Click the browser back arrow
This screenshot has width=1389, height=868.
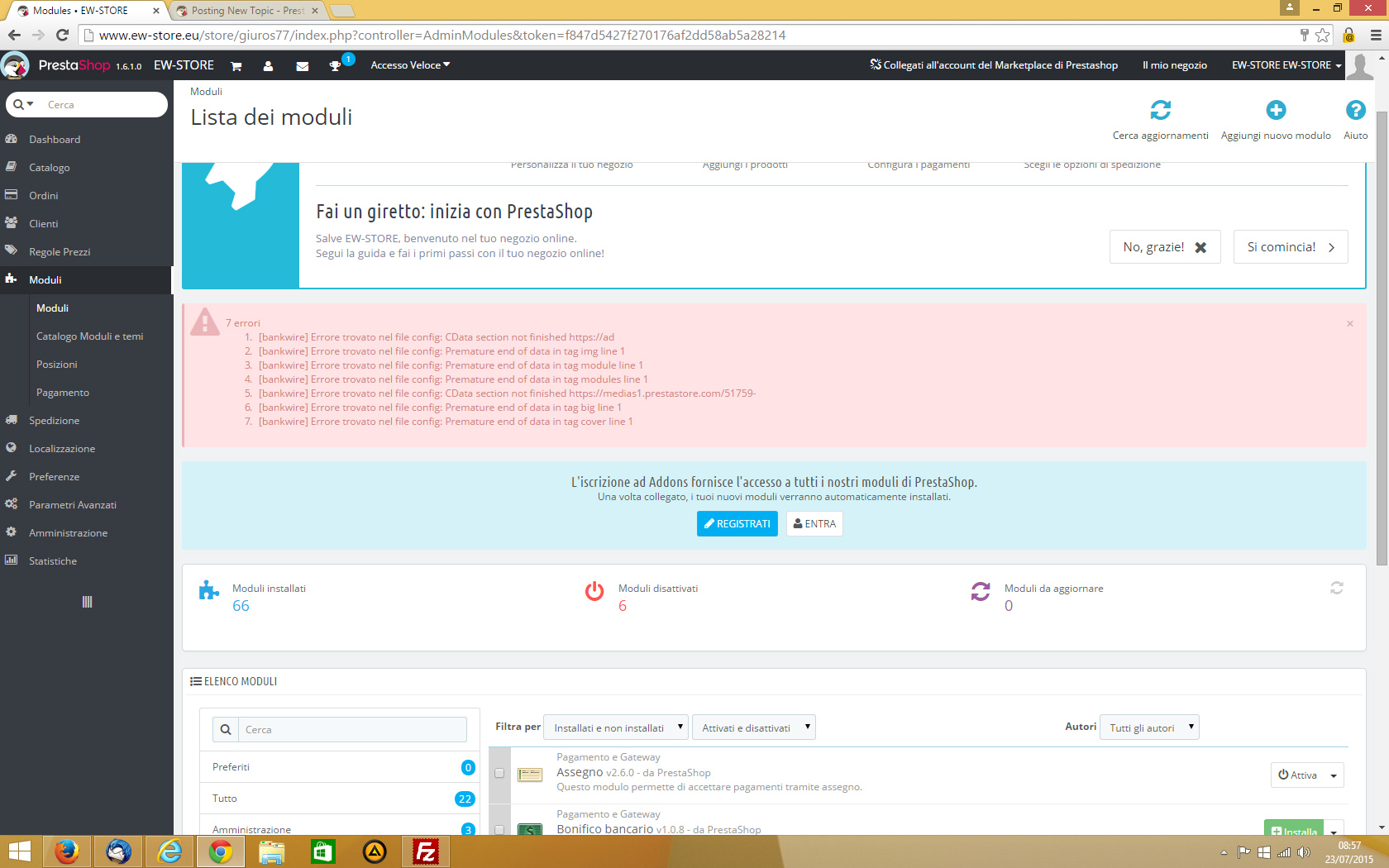pyautogui.click(x=14, y=35)
